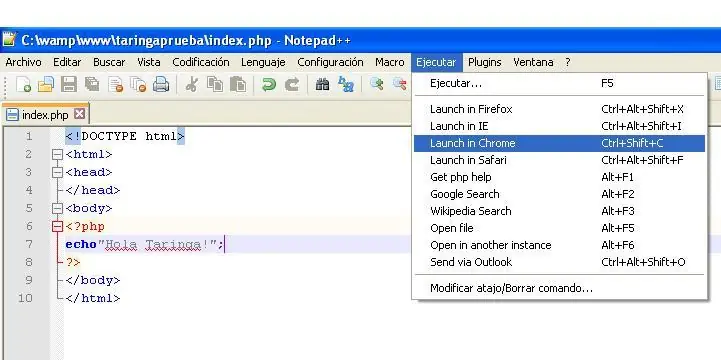
Task: Choose Ejecutar... menu entry
Action: (559, 84)
